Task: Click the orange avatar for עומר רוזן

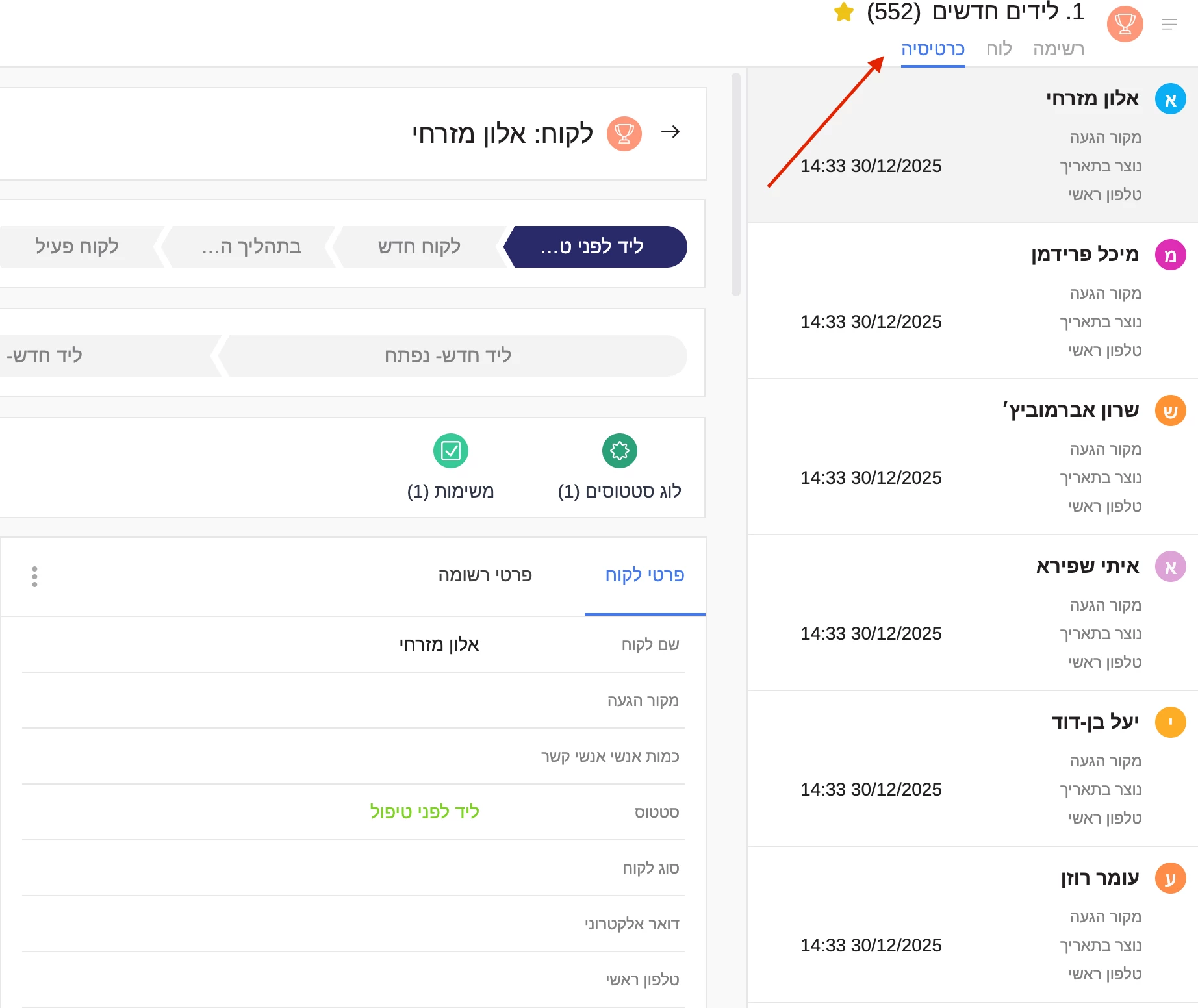Action: pyautogui.click(x=1170, y=879)
